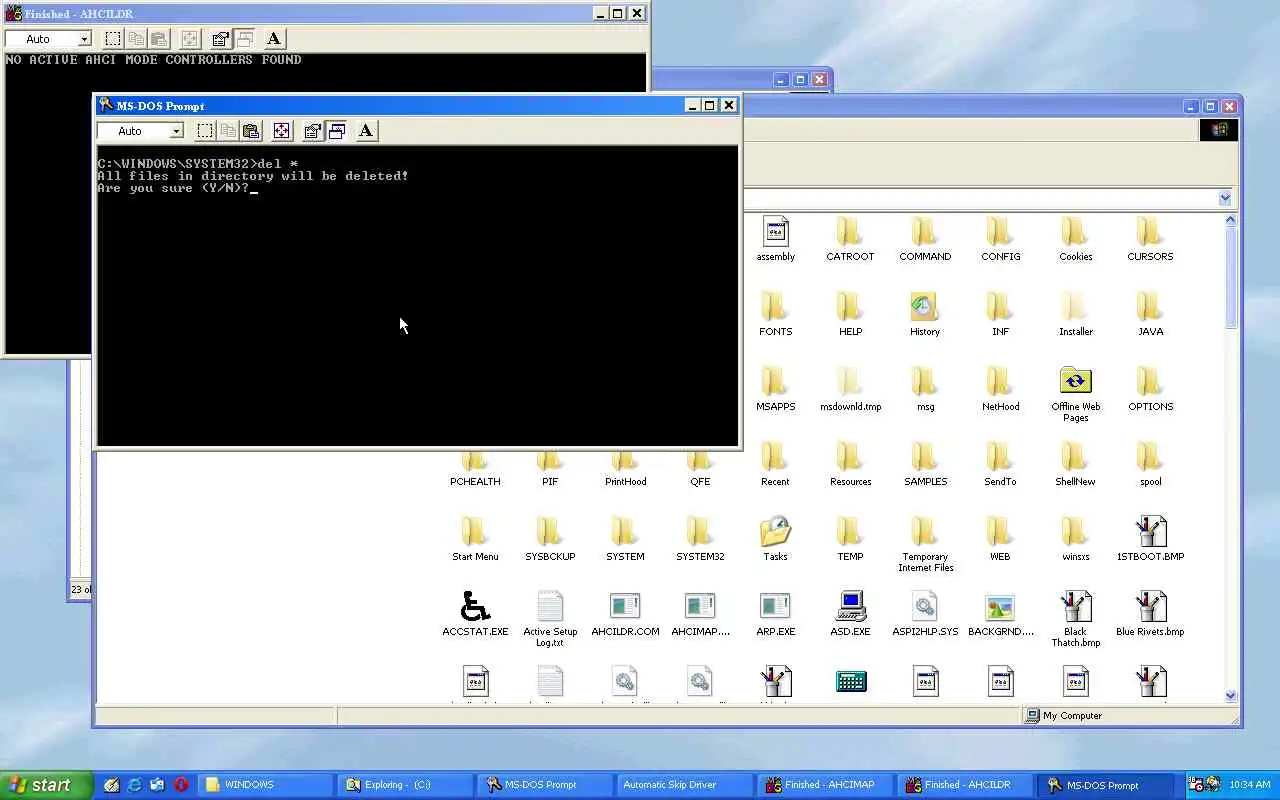This screenshot has width=1280, height=800.
Task: Launch Opera from quick launch
Action: pyautogui.click(x=181, y=785)
